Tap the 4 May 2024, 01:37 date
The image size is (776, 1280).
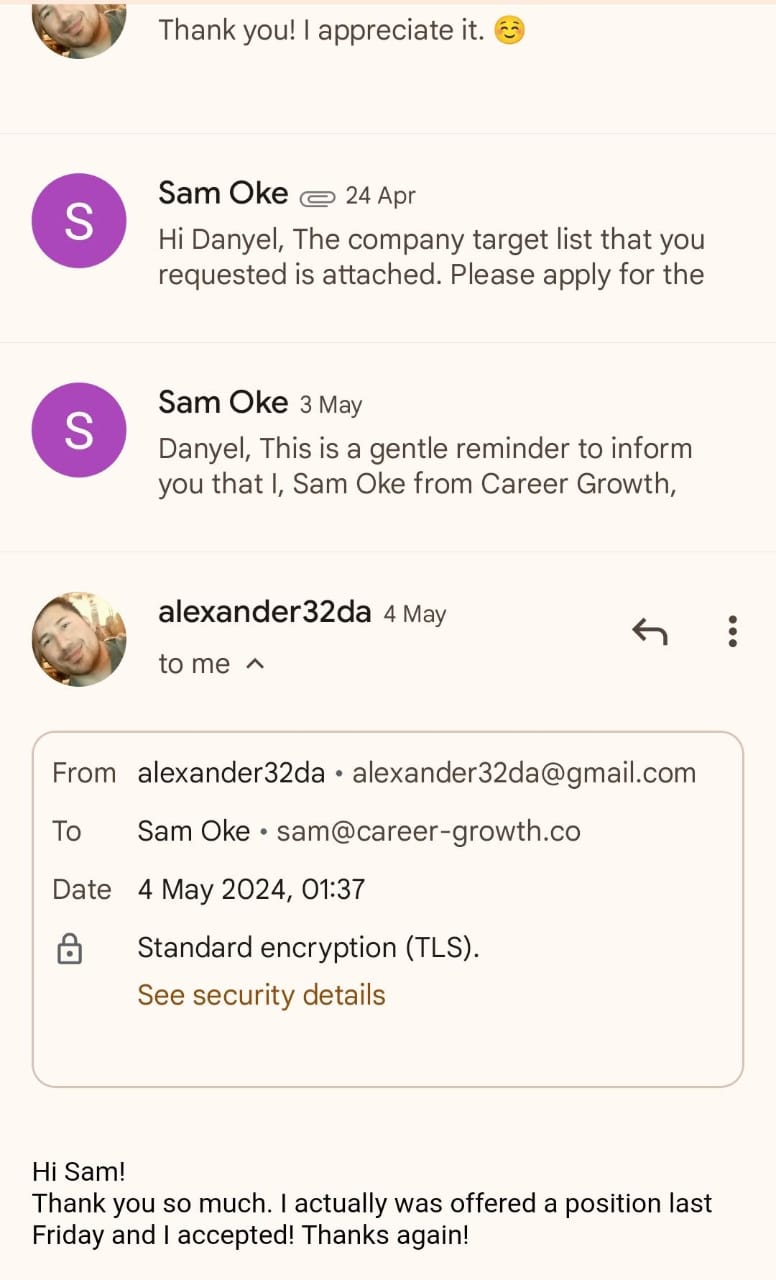pos(251,889)
